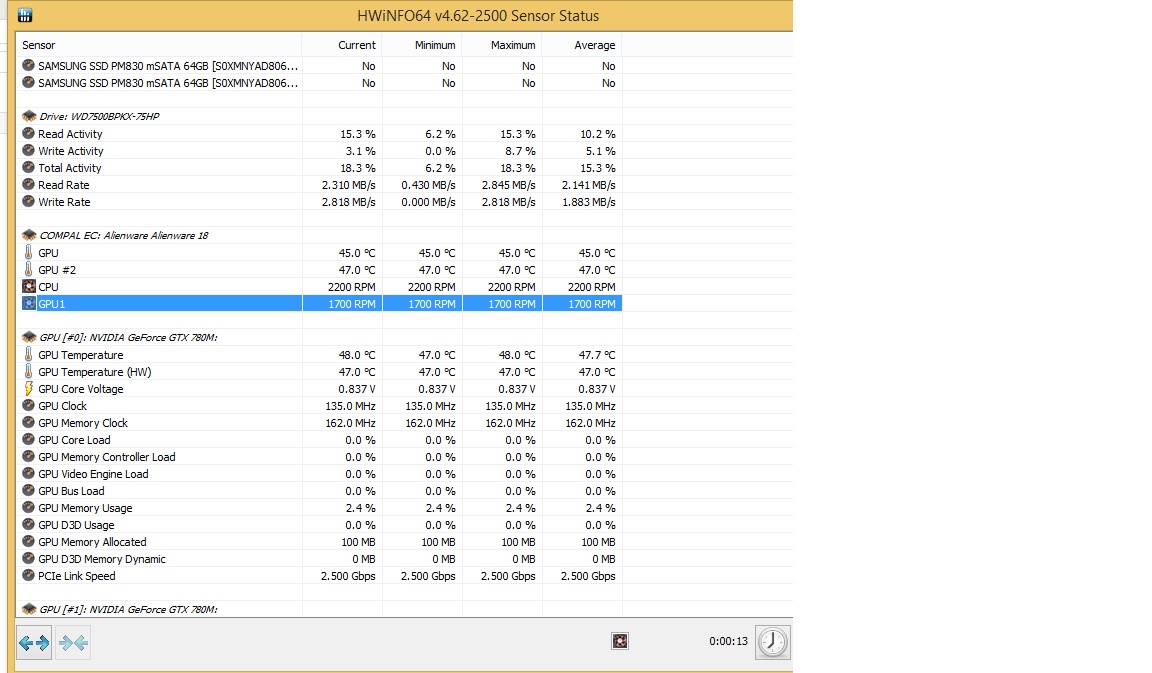Open the fan control icon in bottom bar
The image size is (1152, 673).
pyautogui.click(x=620, y=641)
